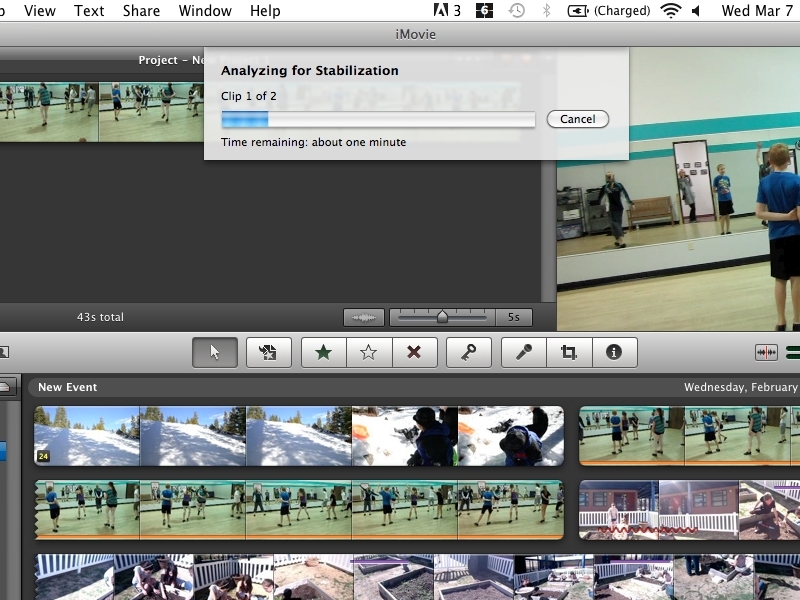Screen dimensions: 800x600
Task: Click the Analyzing for Stabilization heading
Action: (310, 70)
